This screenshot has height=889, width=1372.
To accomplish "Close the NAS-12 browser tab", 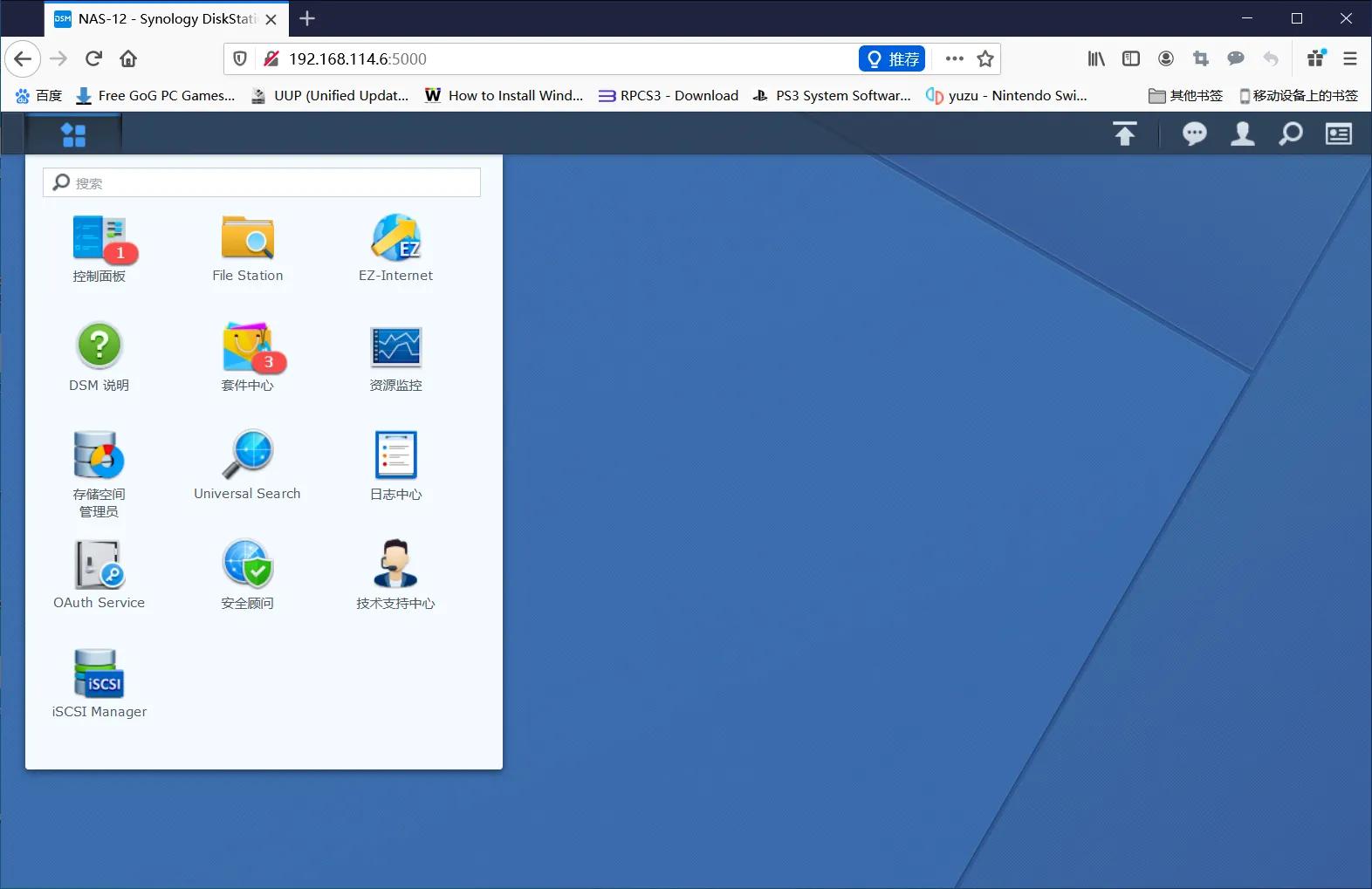I will (x=271, y=18).
